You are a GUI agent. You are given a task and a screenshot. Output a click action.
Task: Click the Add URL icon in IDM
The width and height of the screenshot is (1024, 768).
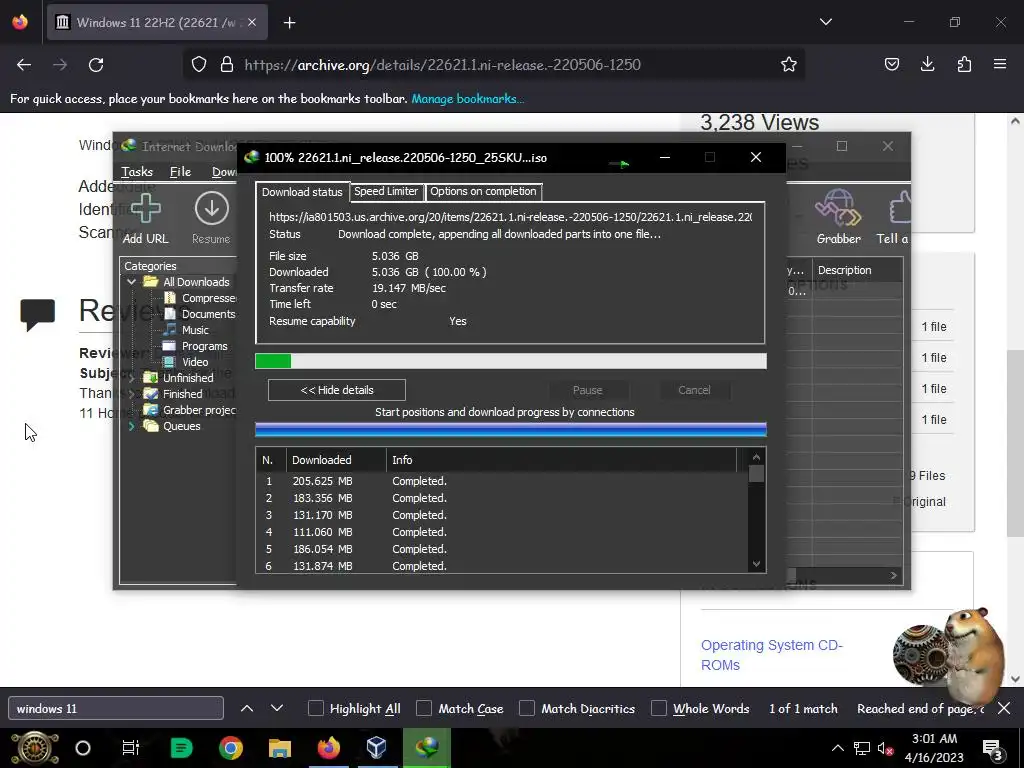pyautogui.click(x=146, y=209)
